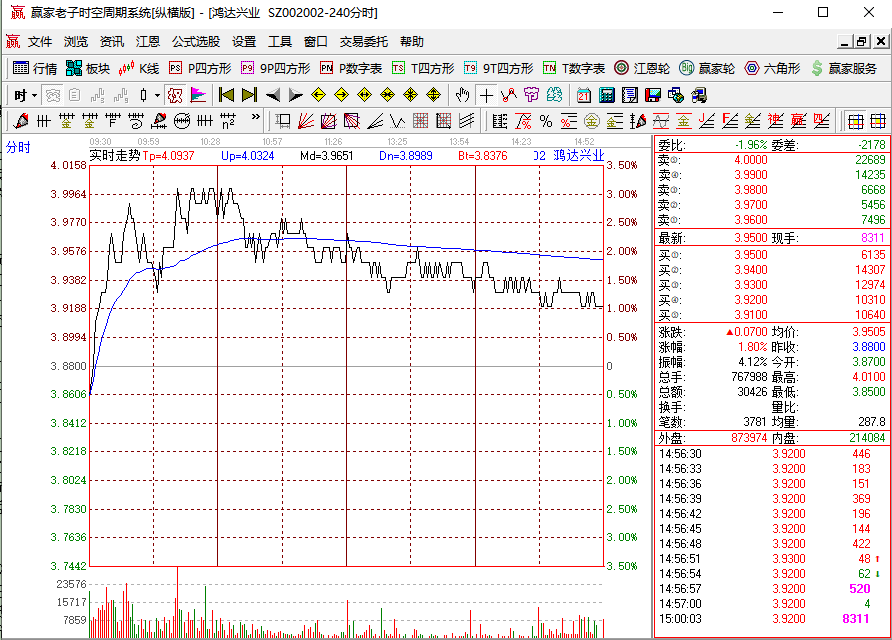
Task: Jump to the first bar
Action: coord(226,95)
